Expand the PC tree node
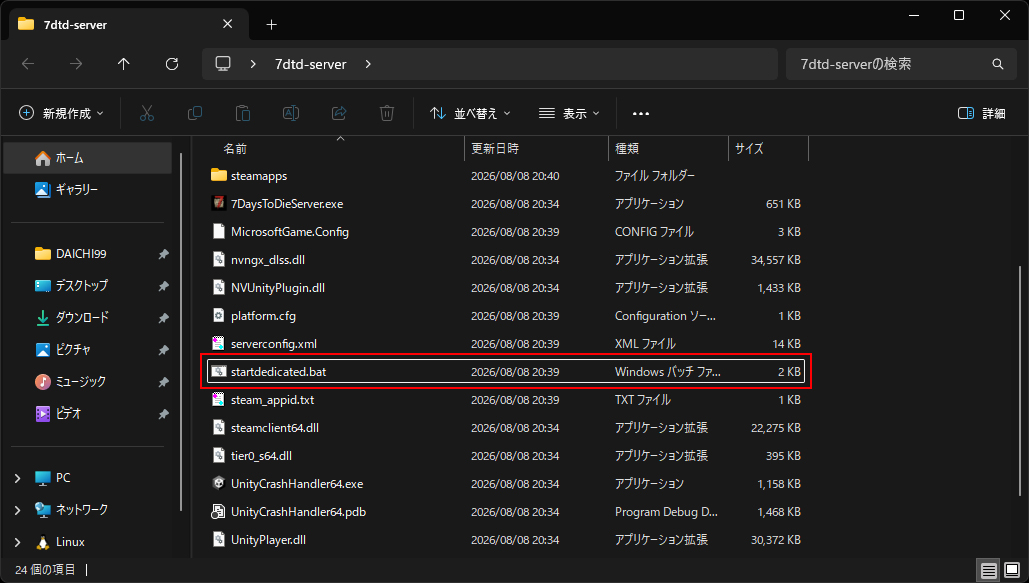 (18, 478)
